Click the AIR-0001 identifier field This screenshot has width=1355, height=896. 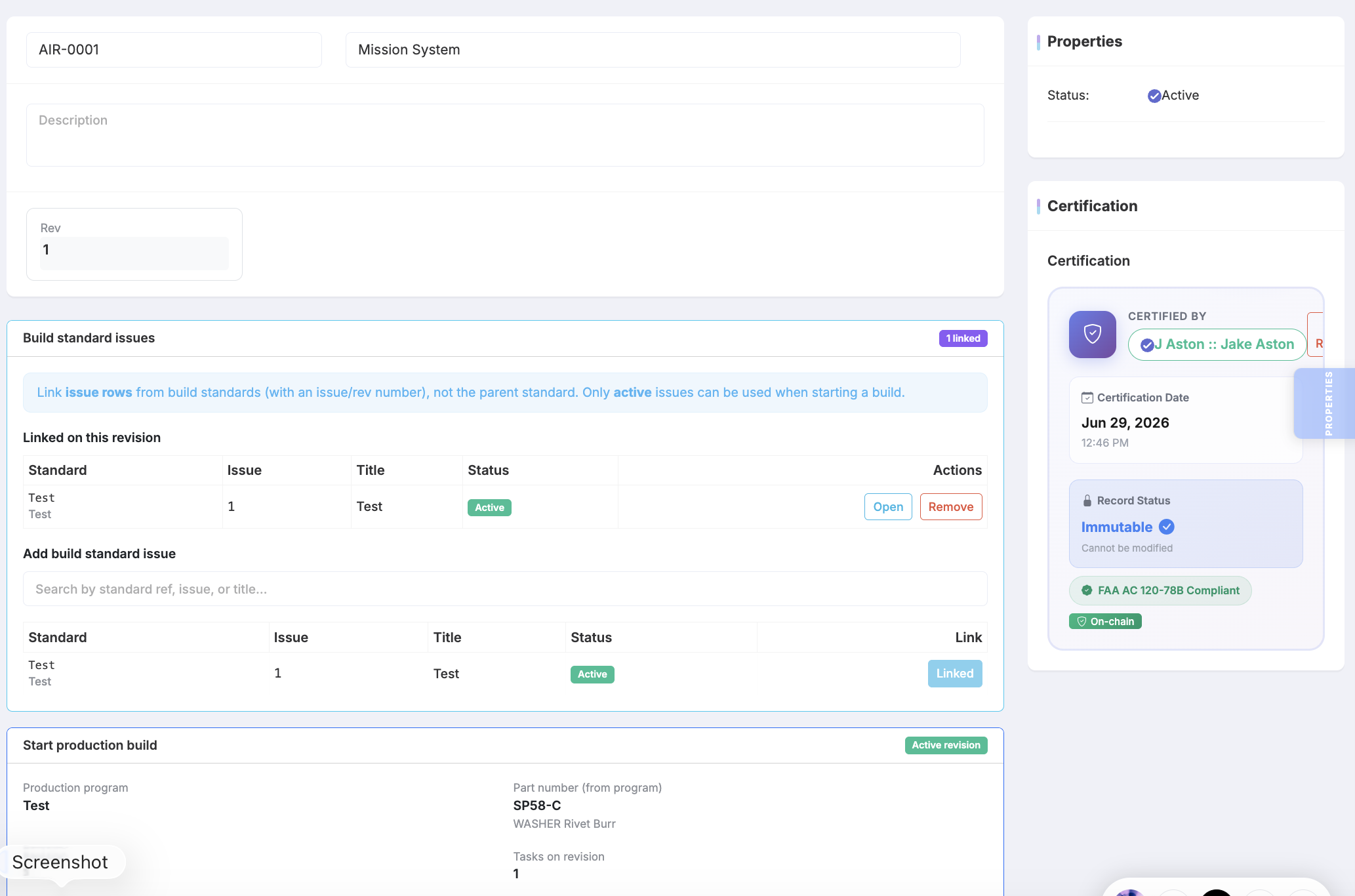174,50
